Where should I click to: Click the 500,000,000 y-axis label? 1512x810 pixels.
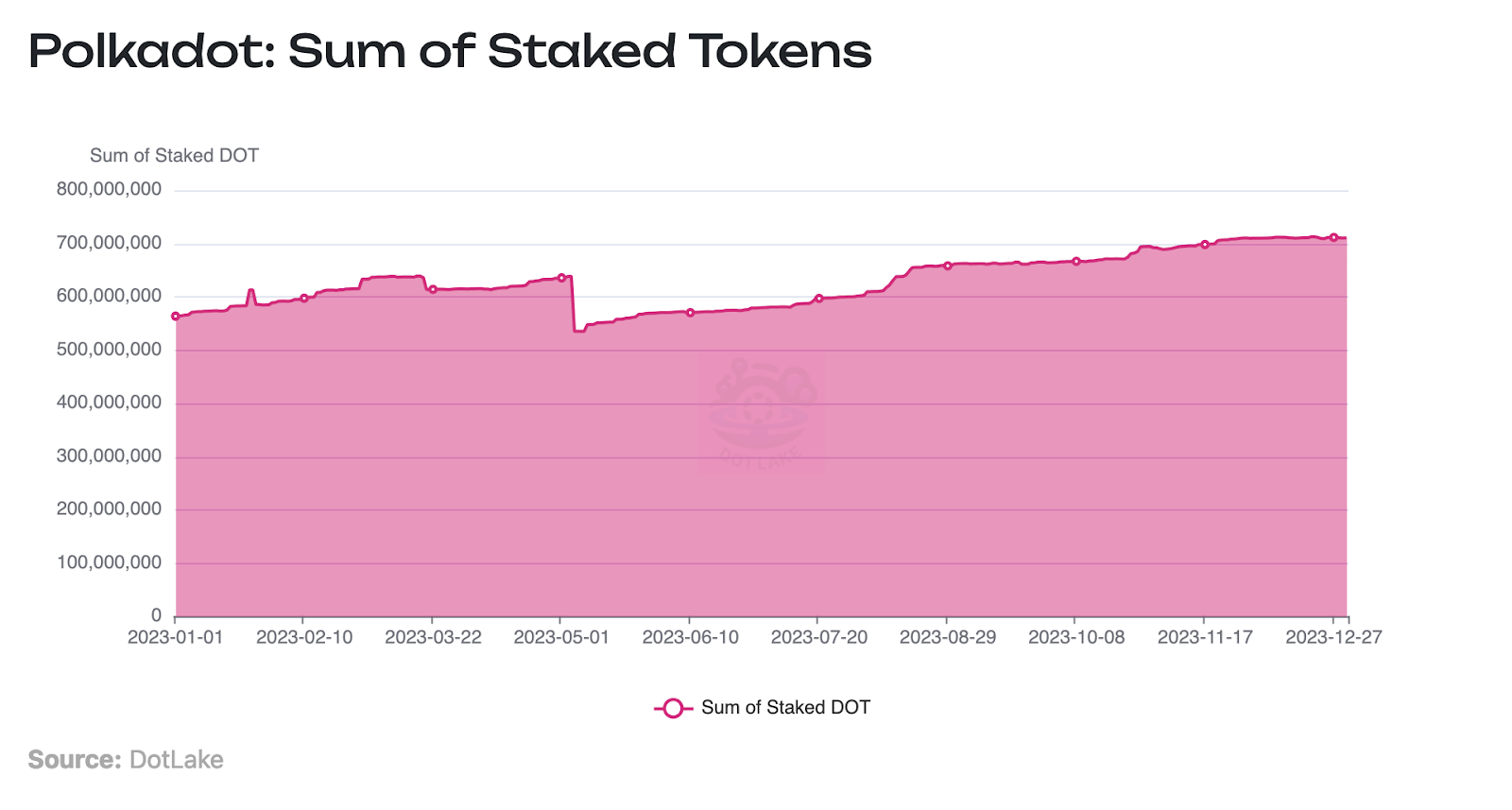[109, 350]
